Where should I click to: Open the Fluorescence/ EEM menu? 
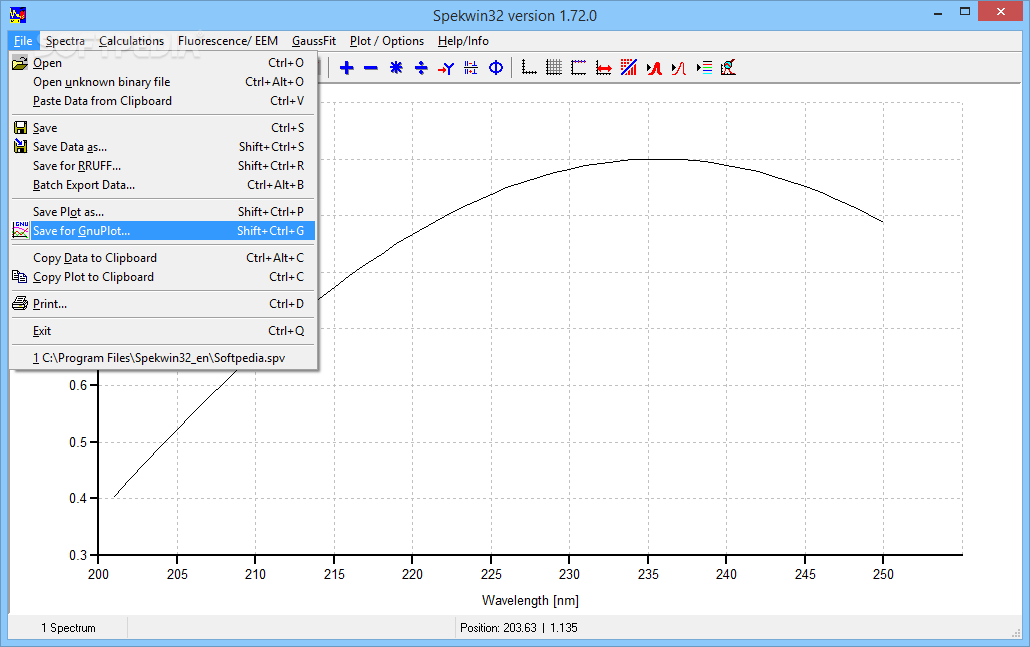pyautogui.click(x=228, y=41)
